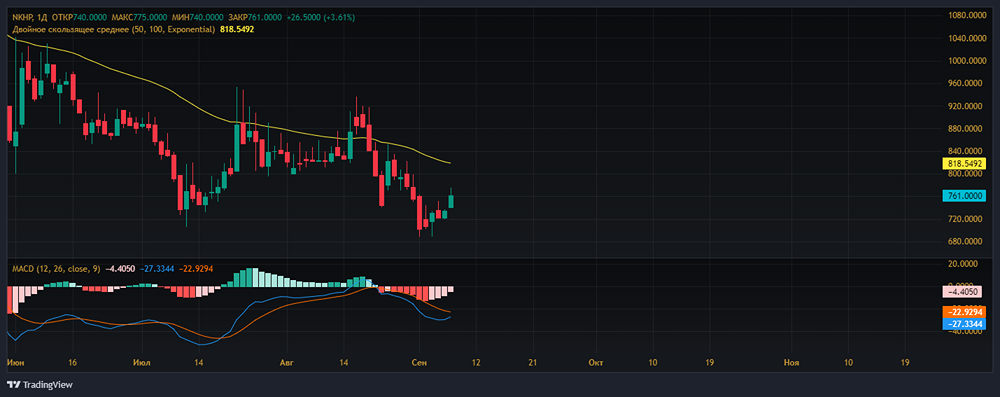Image resolution: width=1000 pixels, height=397 pixels.
Task: Click the 818.5492 value in the moving average legend
Action: 237,29
